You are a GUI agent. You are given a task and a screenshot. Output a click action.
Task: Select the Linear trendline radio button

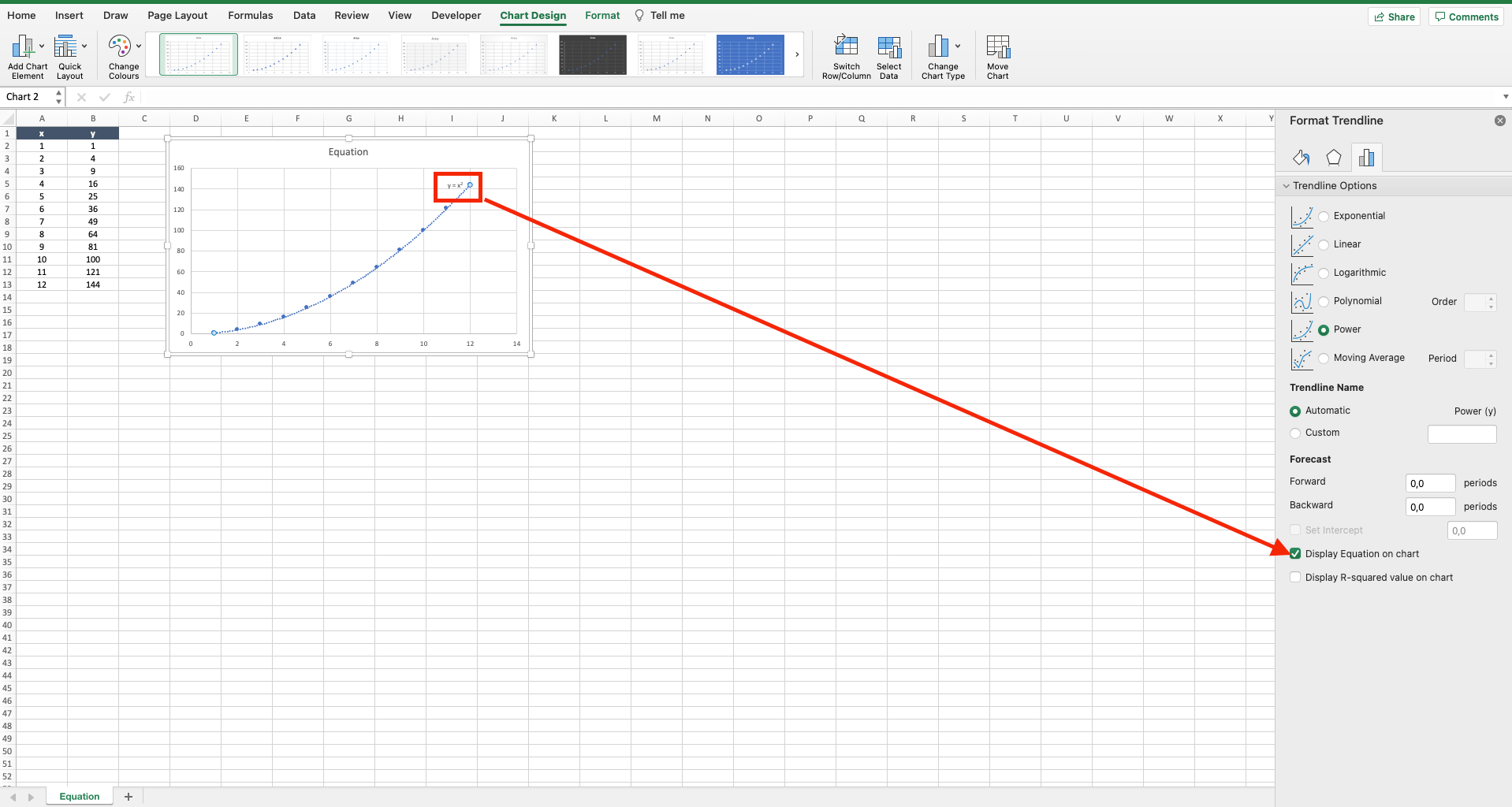(1324, 244)
